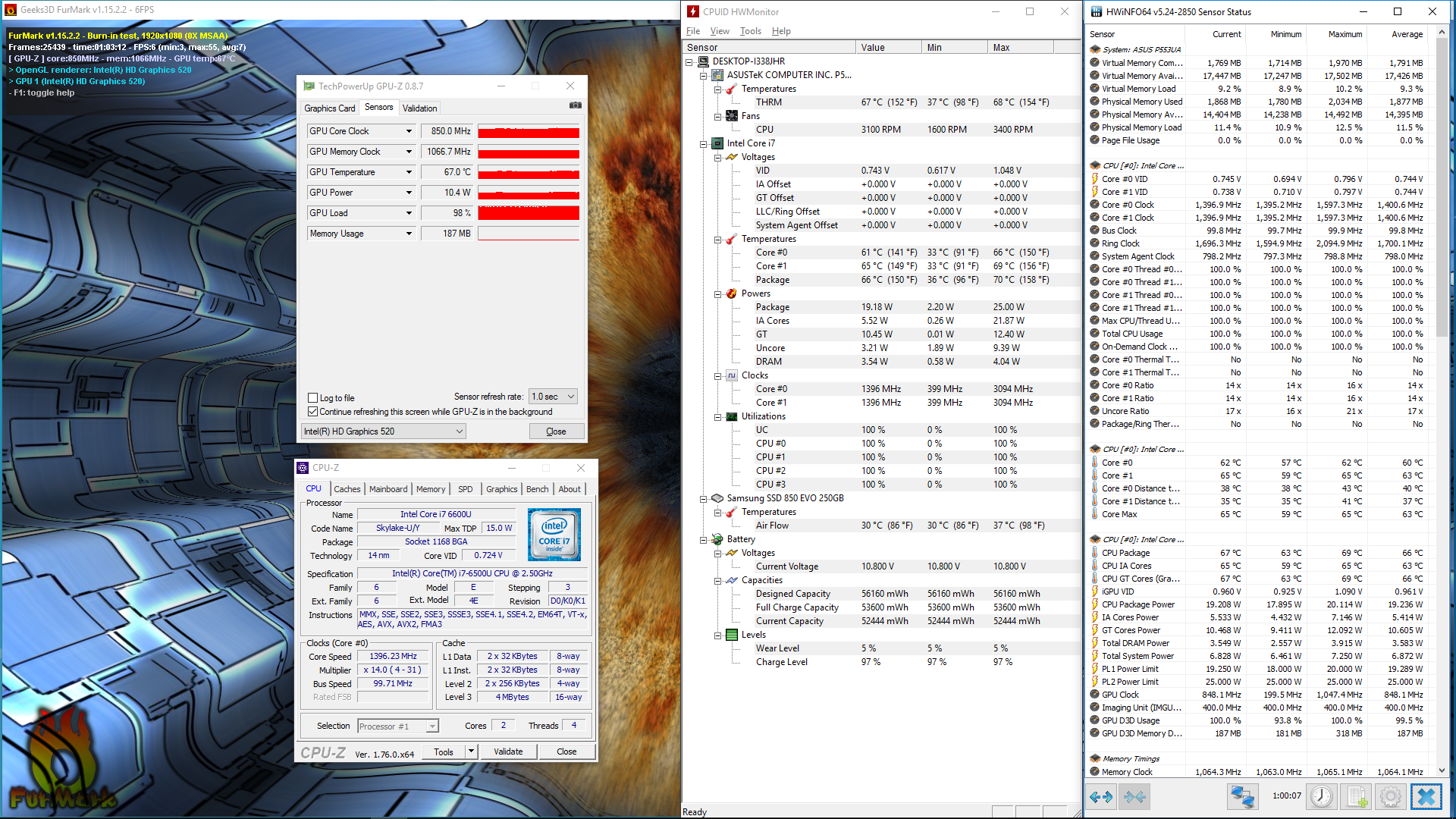Click Close button in CPU-Z
This screenshot has height=819, width=1456.
[566, 752]
